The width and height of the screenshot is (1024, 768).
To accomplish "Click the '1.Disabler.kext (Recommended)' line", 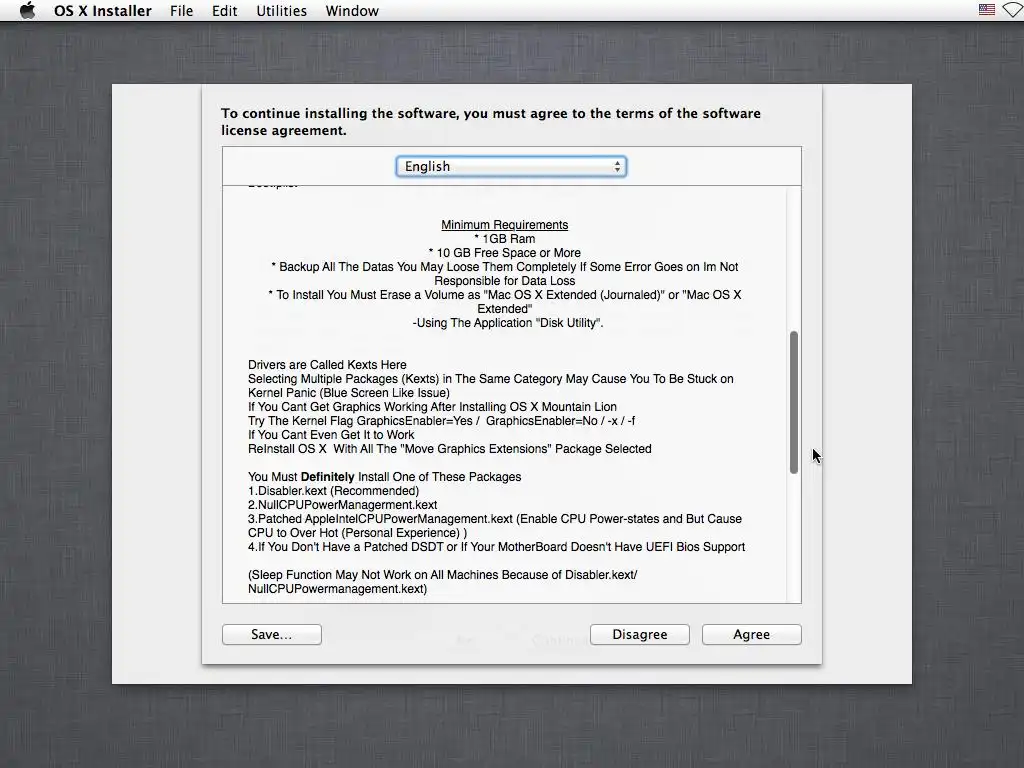I will [x=333, y=490].
